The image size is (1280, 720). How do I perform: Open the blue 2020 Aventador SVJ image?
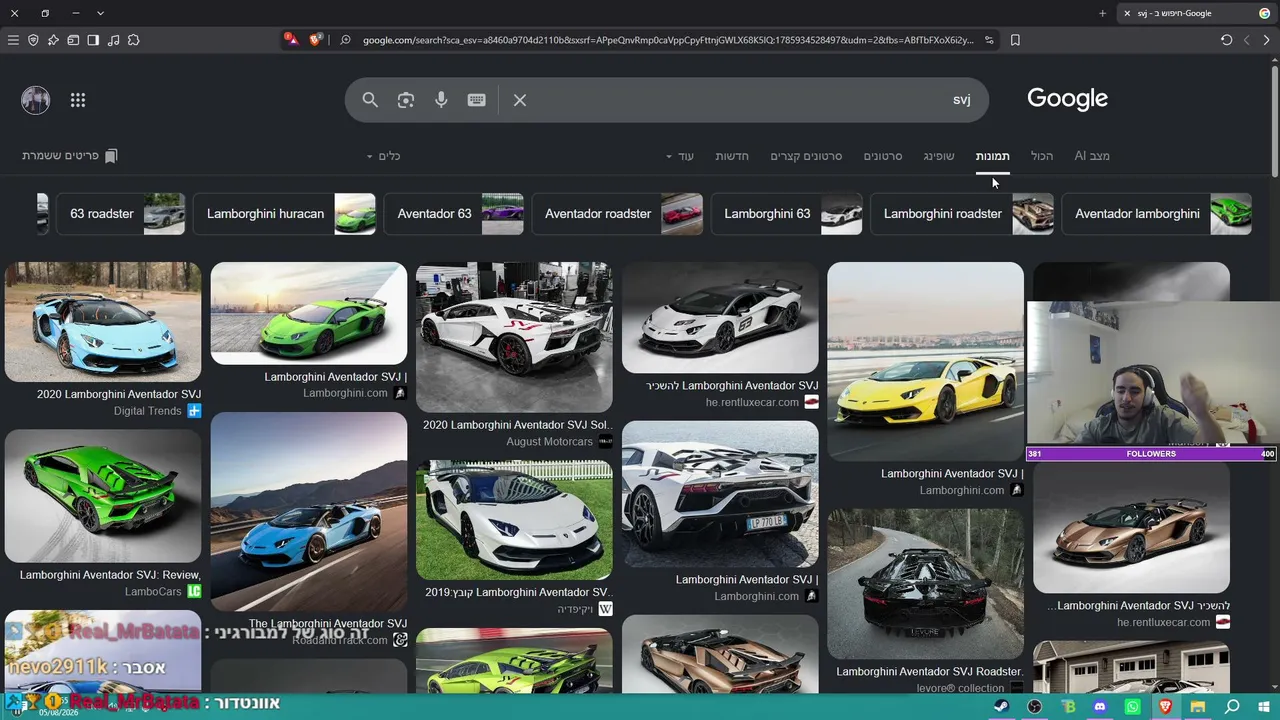tap(103, 322)
